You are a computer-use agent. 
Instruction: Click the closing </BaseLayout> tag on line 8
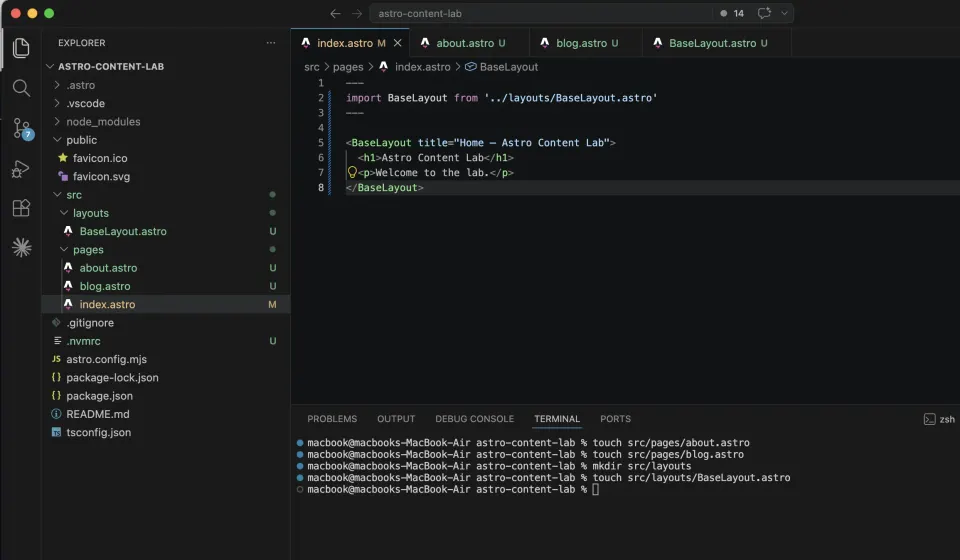pos(384,188)
